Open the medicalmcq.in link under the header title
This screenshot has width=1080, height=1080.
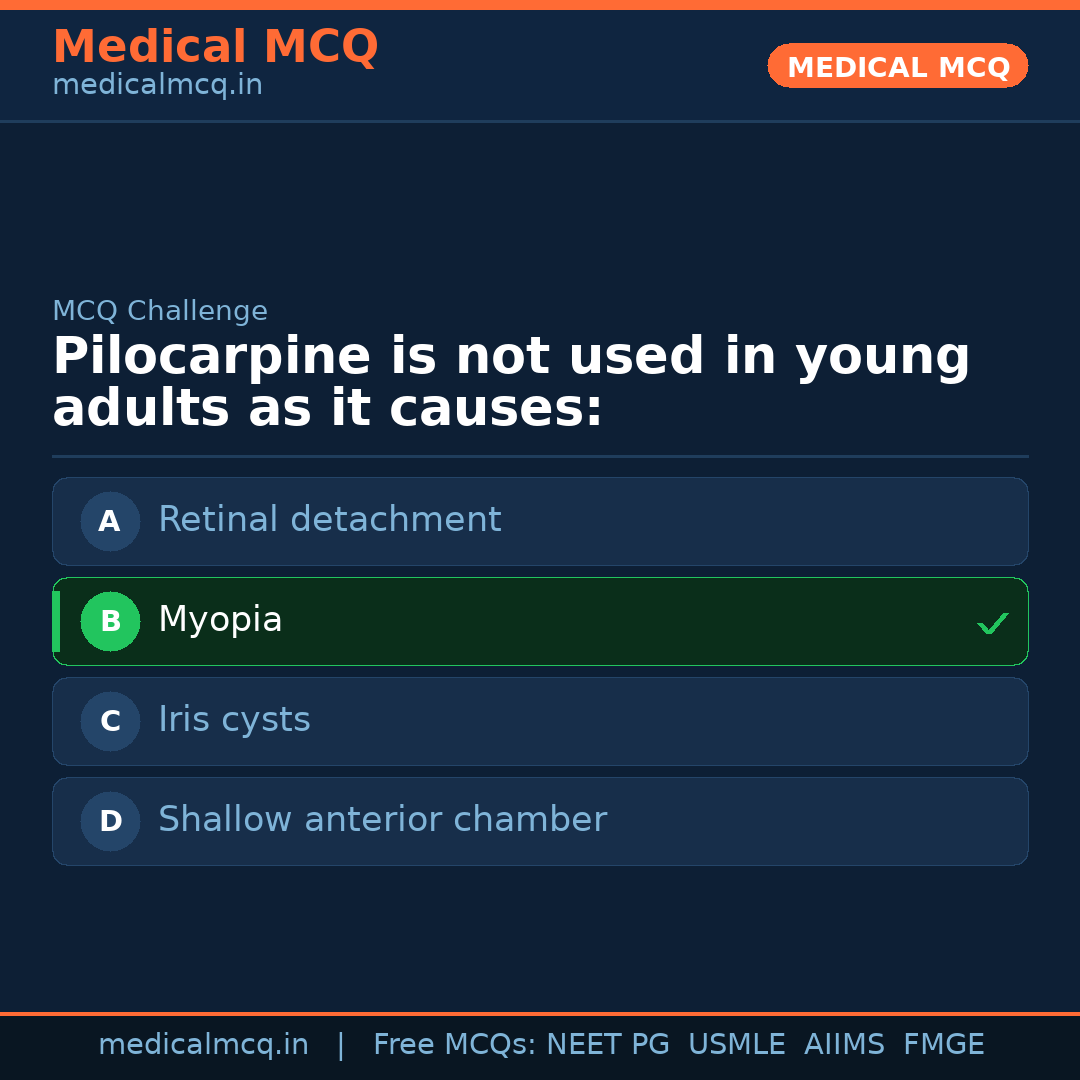tap(157, 86)
